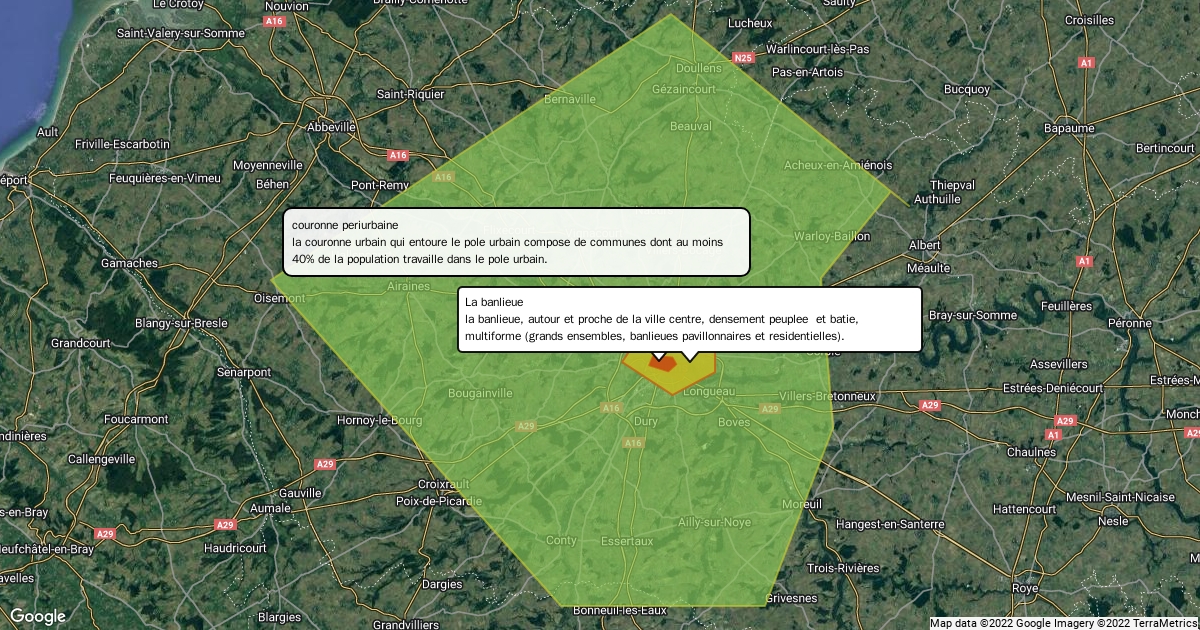Click the N25 road shield near Lucheux
This screenshot has width=1200, height=630.
pos(742,59)
